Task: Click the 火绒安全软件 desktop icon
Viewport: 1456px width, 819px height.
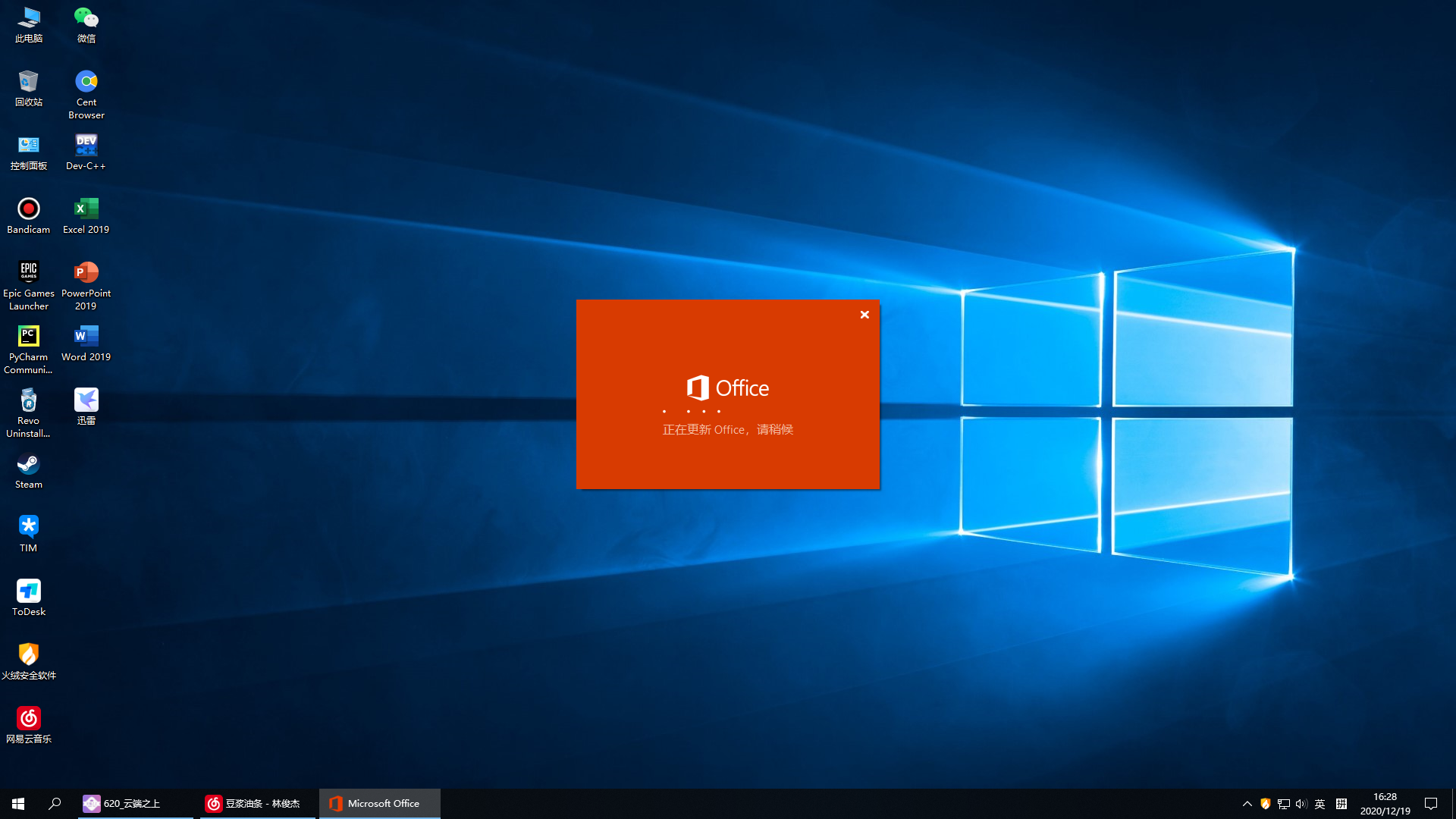Action: [x=29, y=662]
